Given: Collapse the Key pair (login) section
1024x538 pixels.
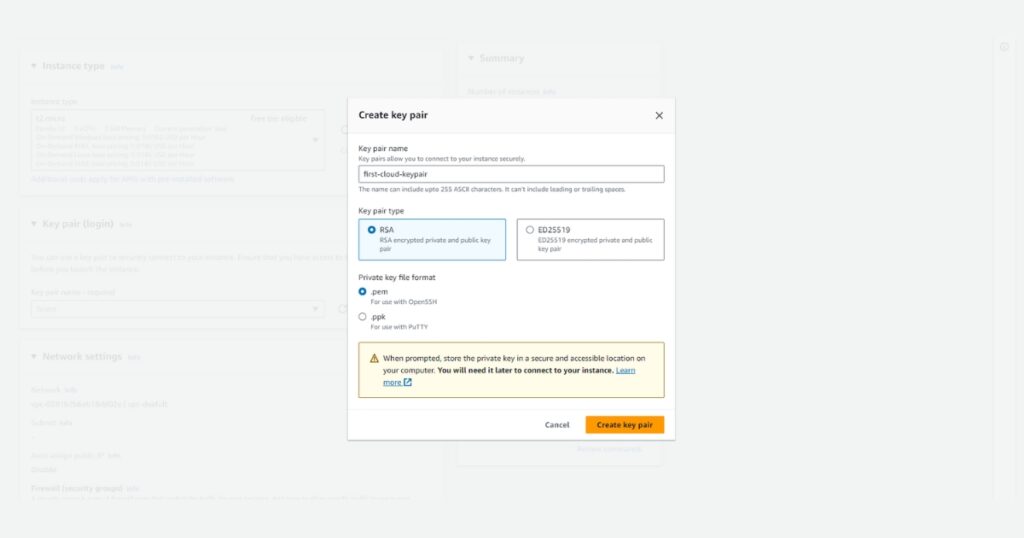Looking at the screenshot, I should point(34,224).
